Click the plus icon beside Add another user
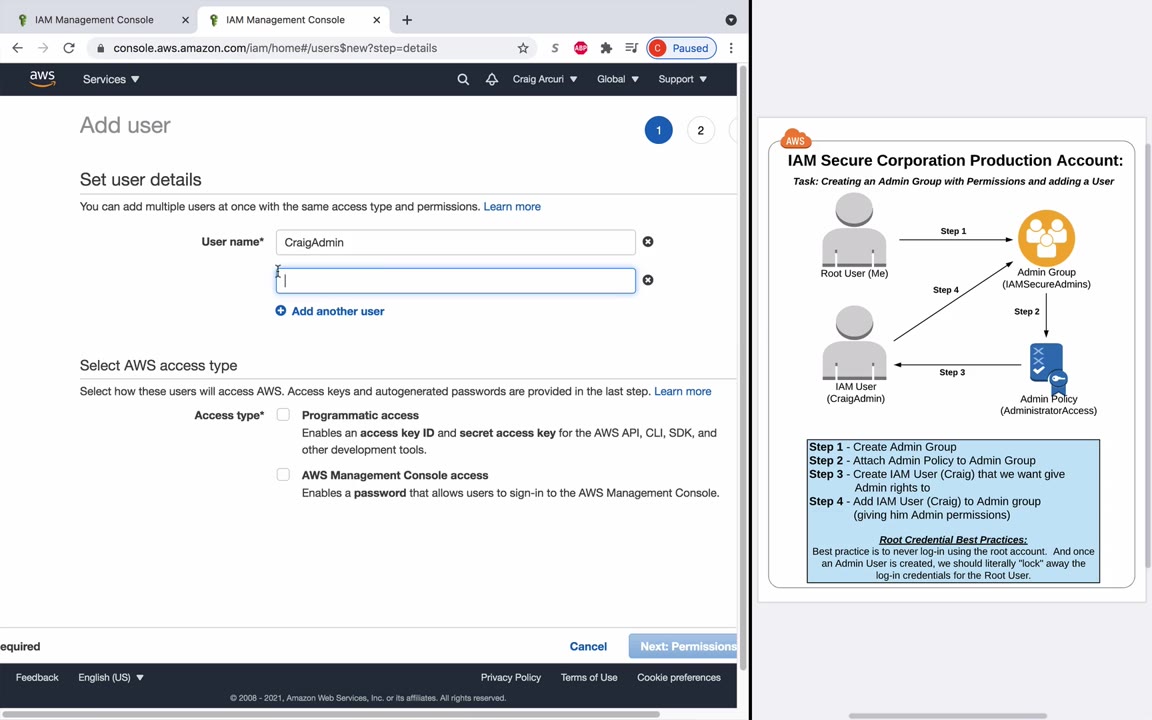Screen dimensions: 1152x720 [281, 311]
